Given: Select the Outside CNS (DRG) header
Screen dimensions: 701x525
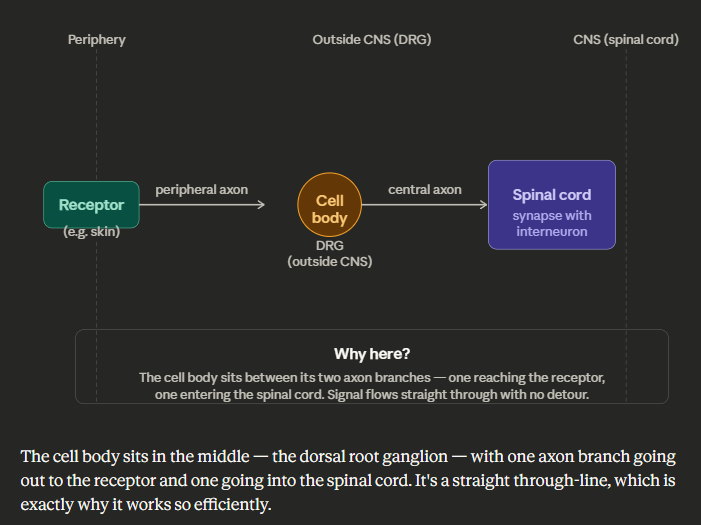Looking at the screenshot, I should [372, 40].
